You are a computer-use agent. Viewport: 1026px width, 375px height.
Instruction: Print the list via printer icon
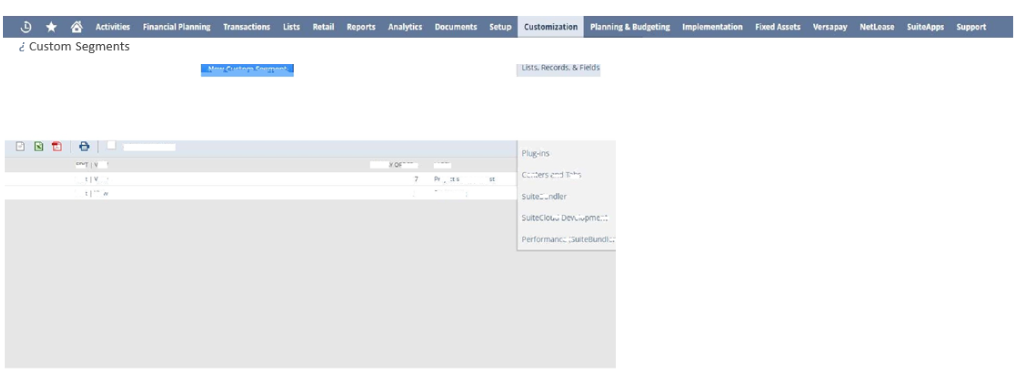(84, 147)
